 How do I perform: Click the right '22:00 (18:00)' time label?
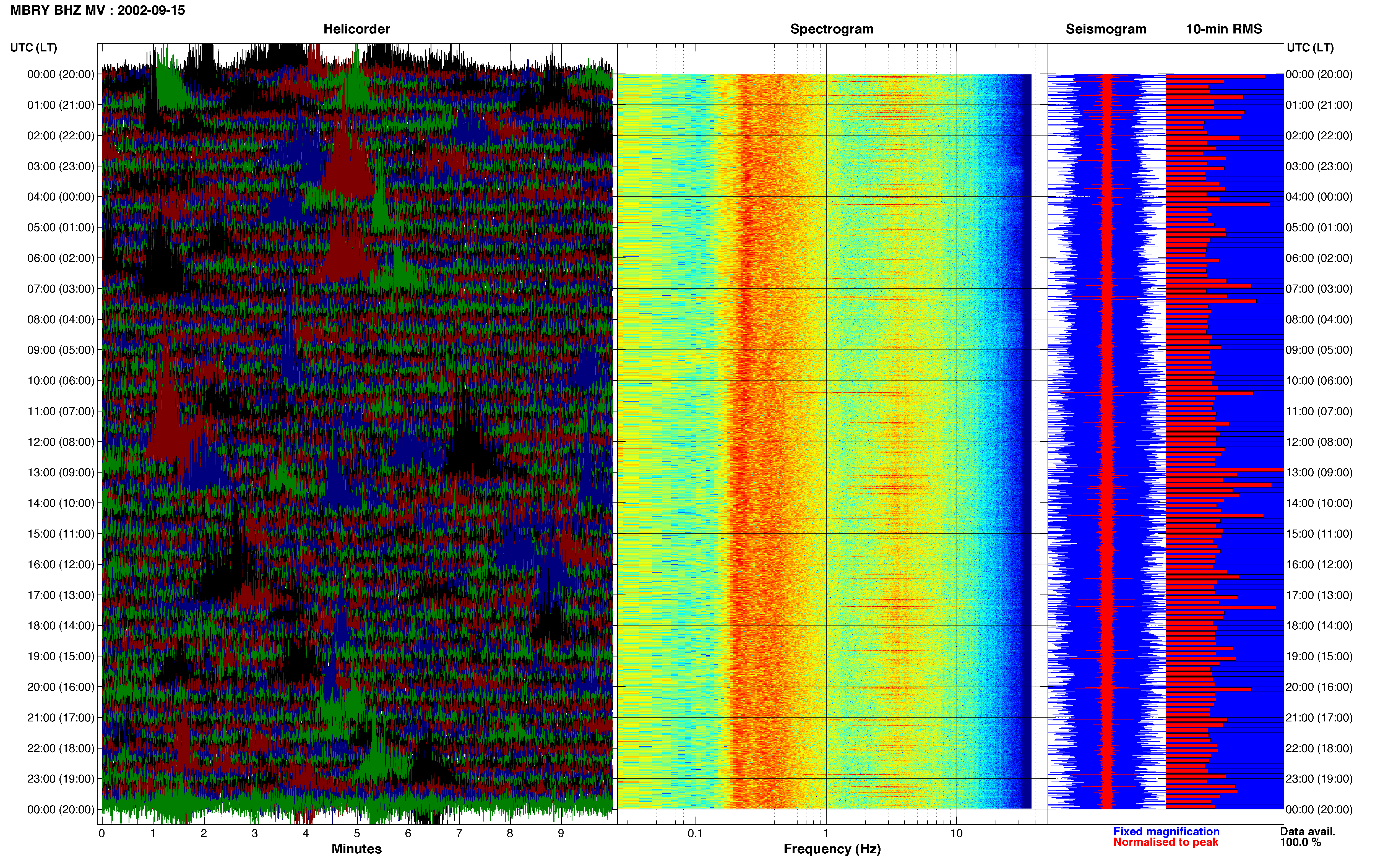[1319, 748]
